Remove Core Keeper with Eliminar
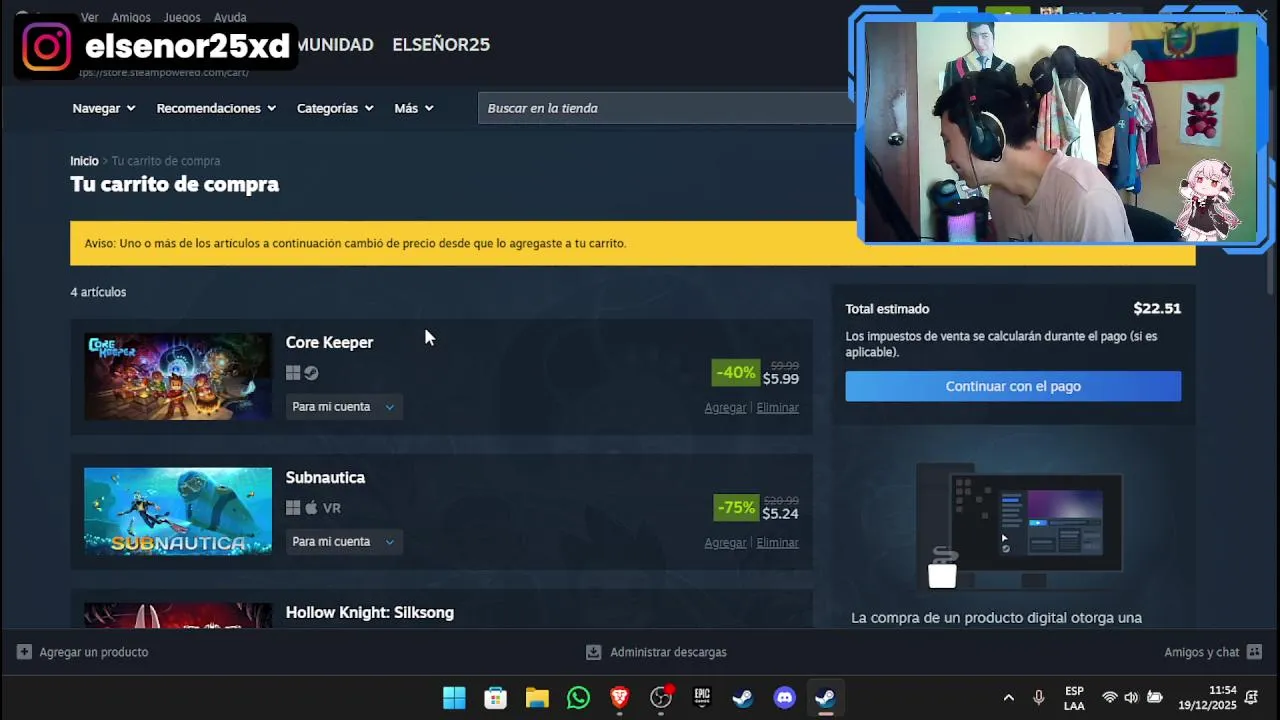 777,408
